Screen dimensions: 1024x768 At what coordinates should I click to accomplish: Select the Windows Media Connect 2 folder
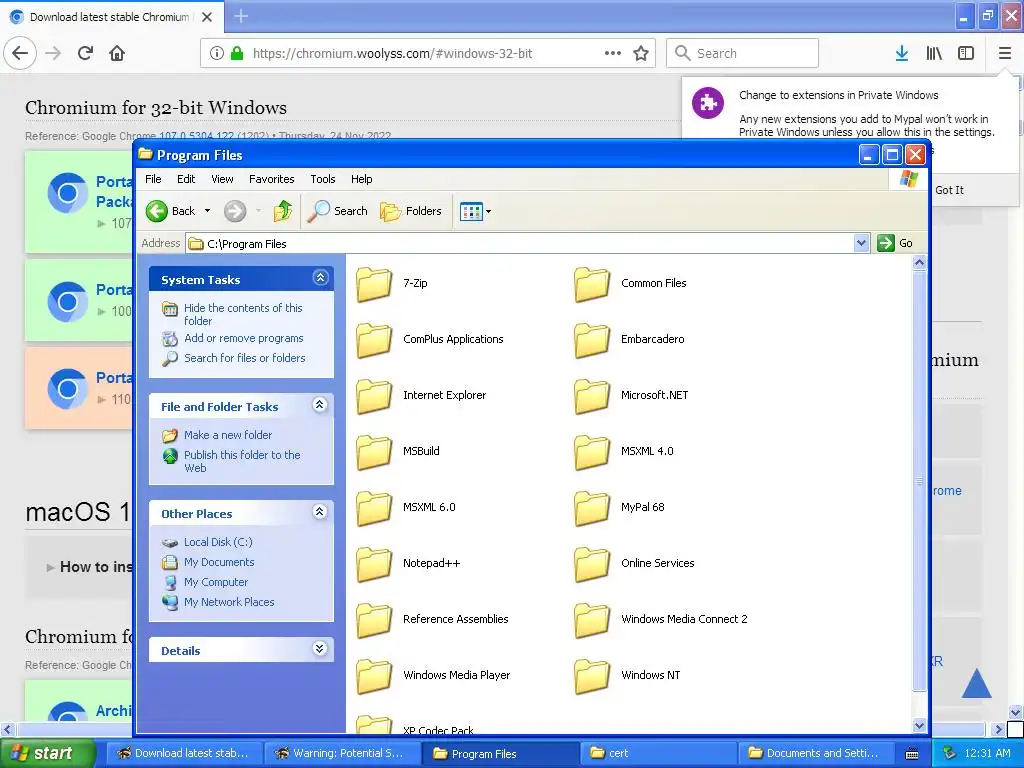(x=661, y=619)
